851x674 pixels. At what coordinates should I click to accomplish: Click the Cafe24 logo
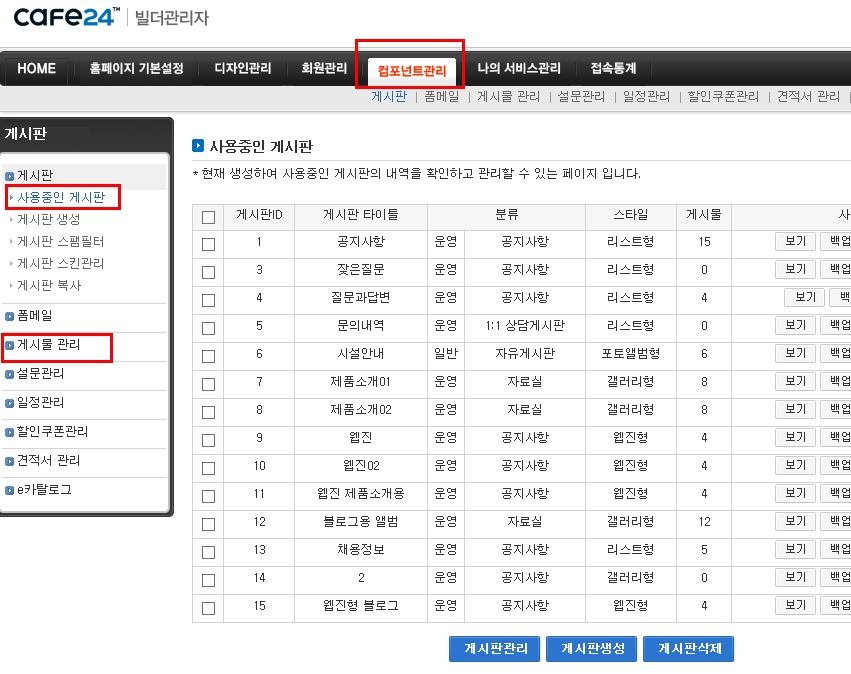(x=66, y=17)
